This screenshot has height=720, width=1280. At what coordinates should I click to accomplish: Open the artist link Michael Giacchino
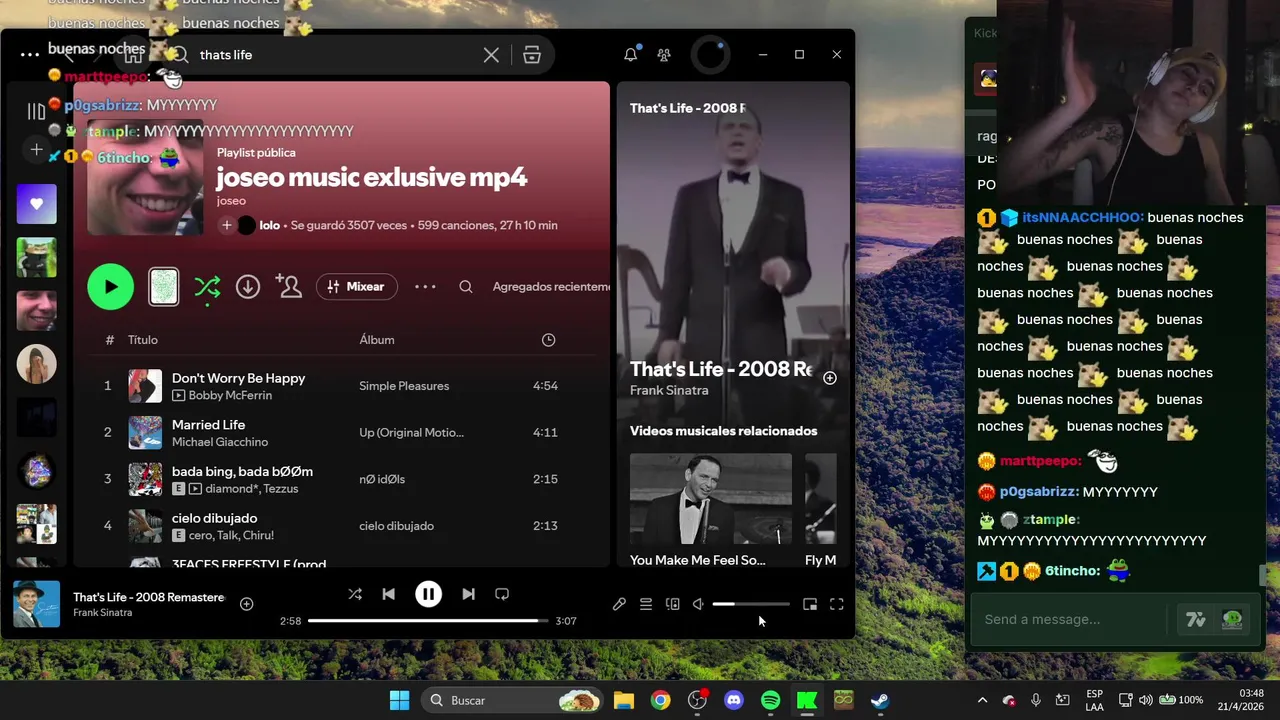(x=220, y=442)
